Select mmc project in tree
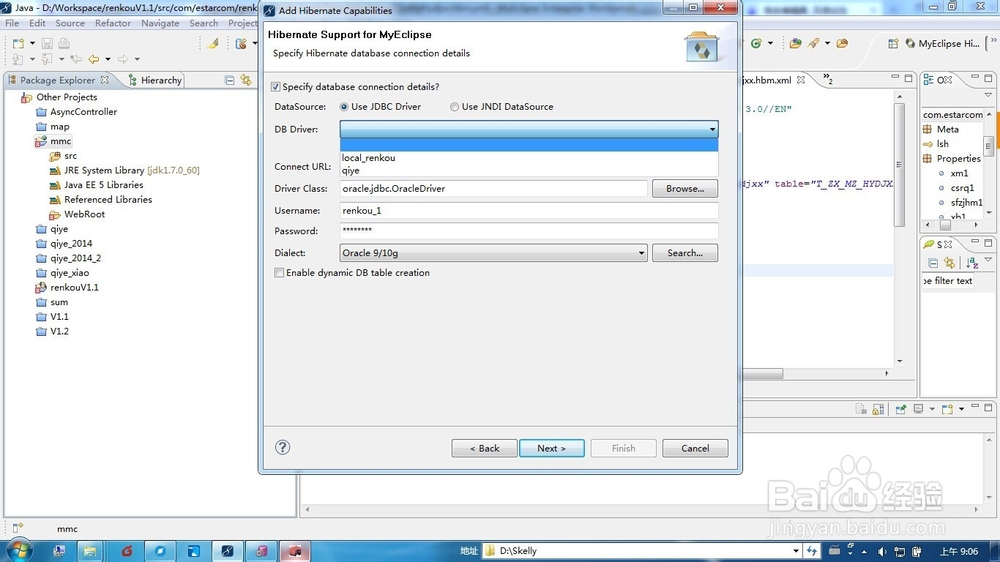The width and height of the screenshot is (1000, 562). coord(61,141)
